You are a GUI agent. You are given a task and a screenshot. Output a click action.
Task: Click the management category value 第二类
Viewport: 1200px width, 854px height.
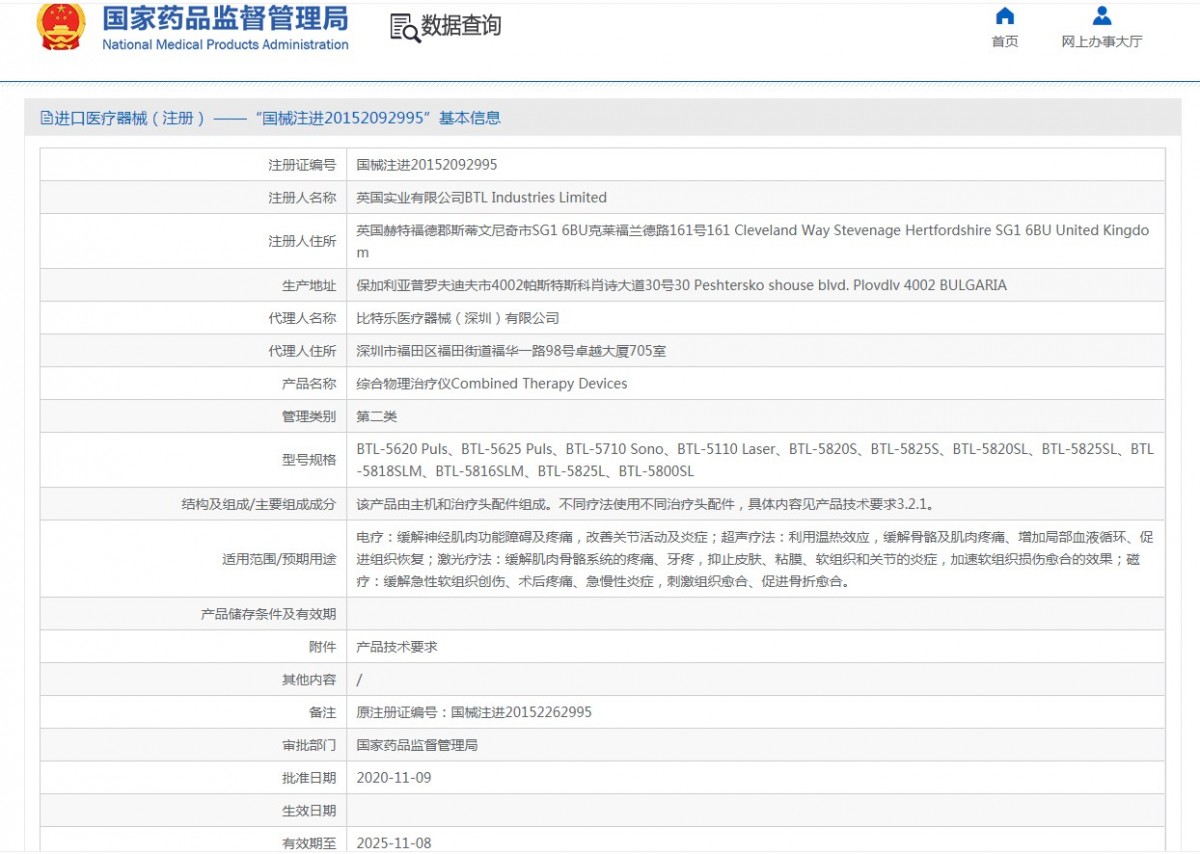[377, 416]
